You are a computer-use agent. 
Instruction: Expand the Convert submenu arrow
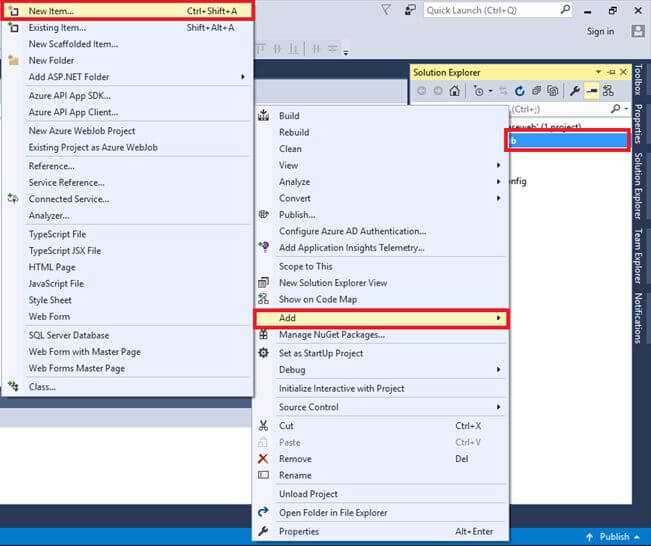click(x=498, y=198)
